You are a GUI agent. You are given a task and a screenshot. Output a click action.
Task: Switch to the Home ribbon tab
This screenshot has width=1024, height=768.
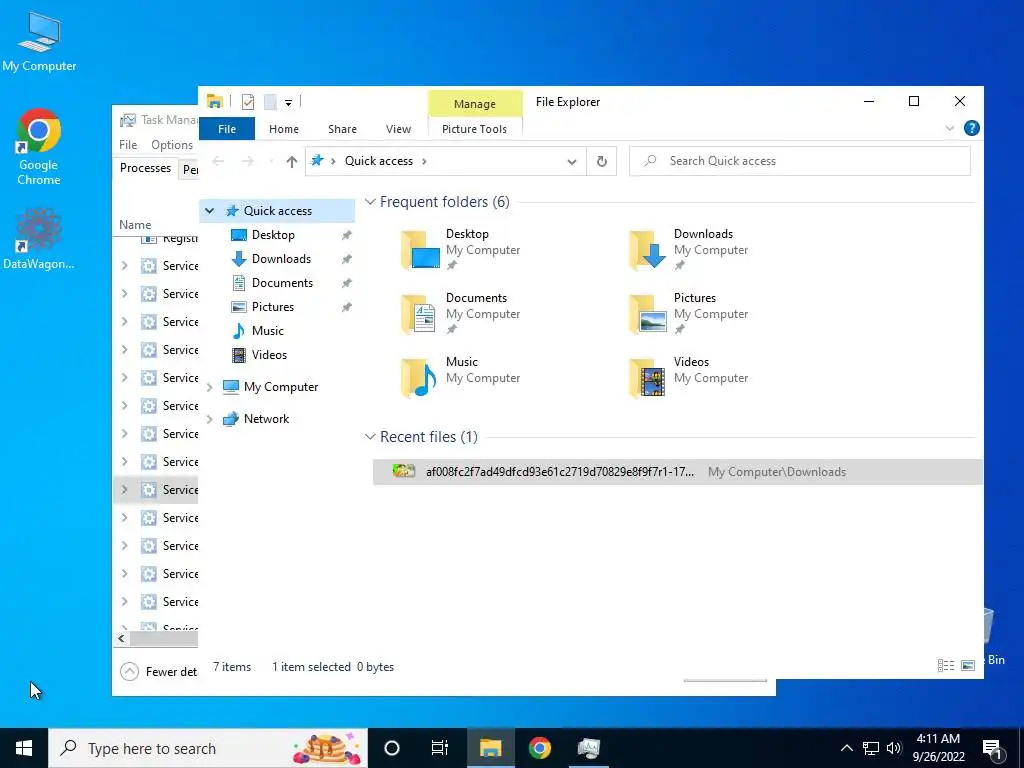pos(283,129)
